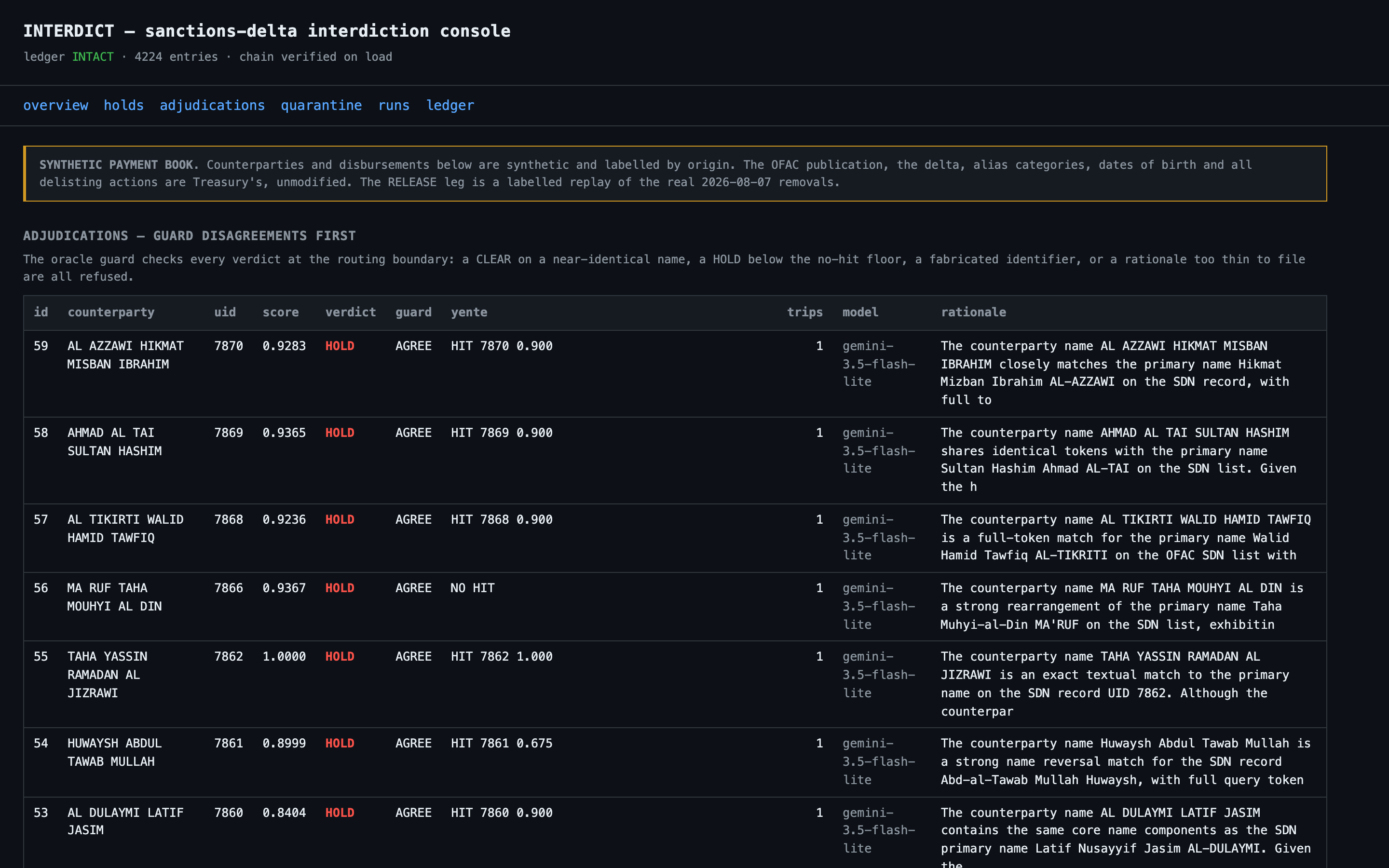1389x868 pixels.
Task: Select row id 59
Action: 41,346
